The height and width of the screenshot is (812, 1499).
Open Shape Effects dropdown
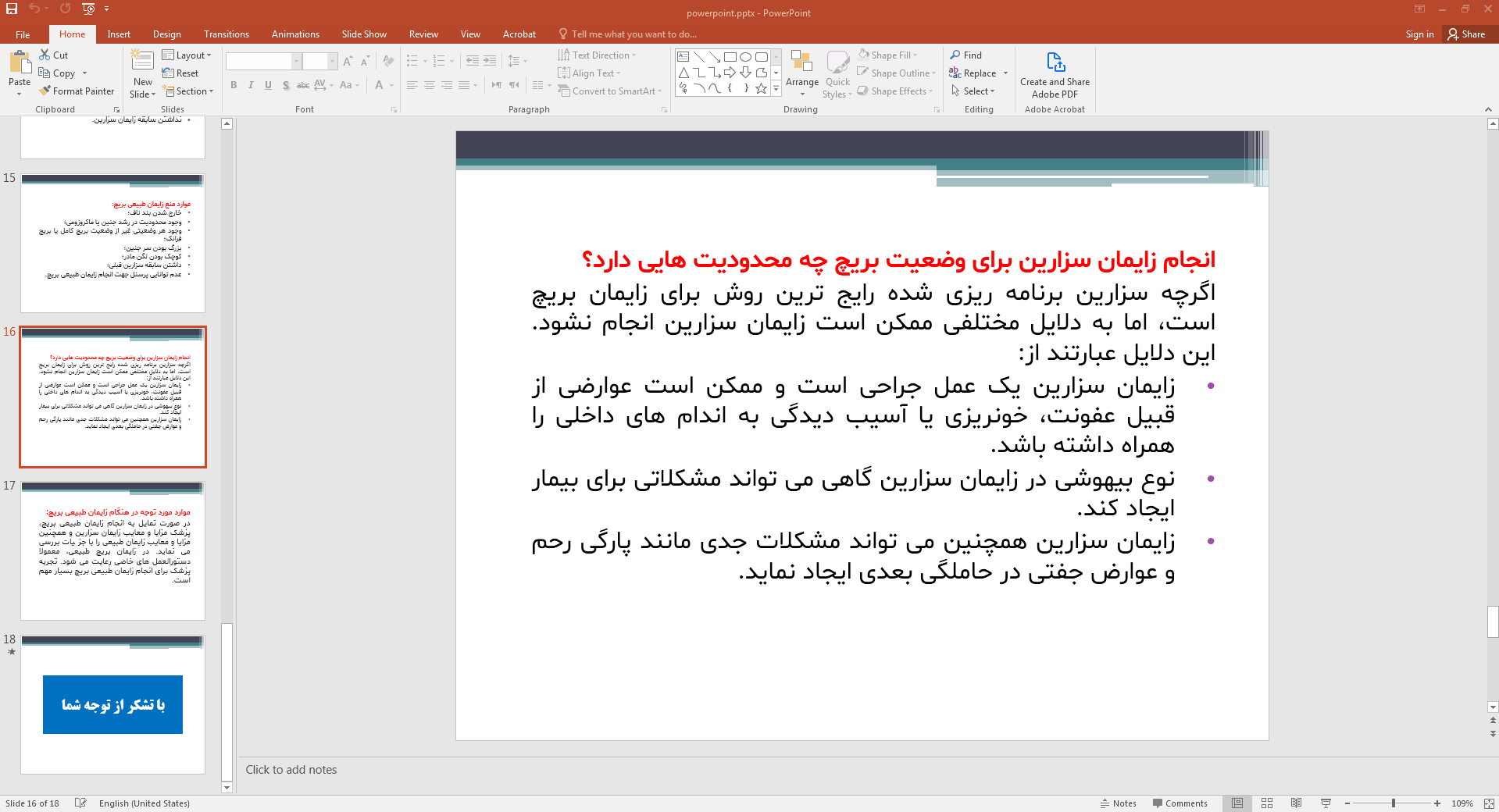(894, 91)
